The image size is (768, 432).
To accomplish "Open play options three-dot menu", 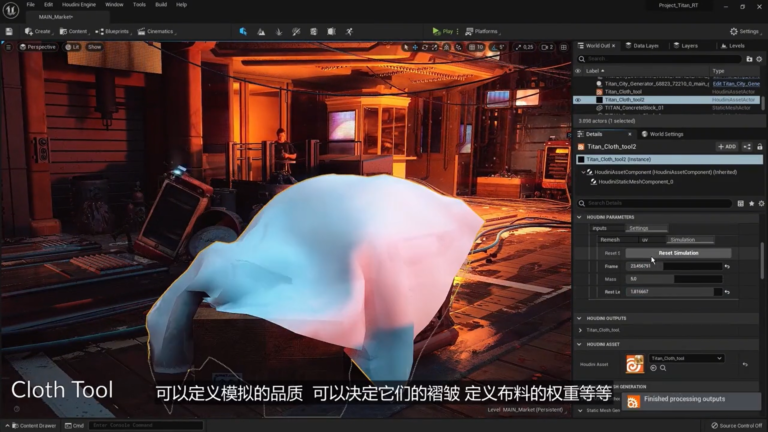I will coord(457,31).
